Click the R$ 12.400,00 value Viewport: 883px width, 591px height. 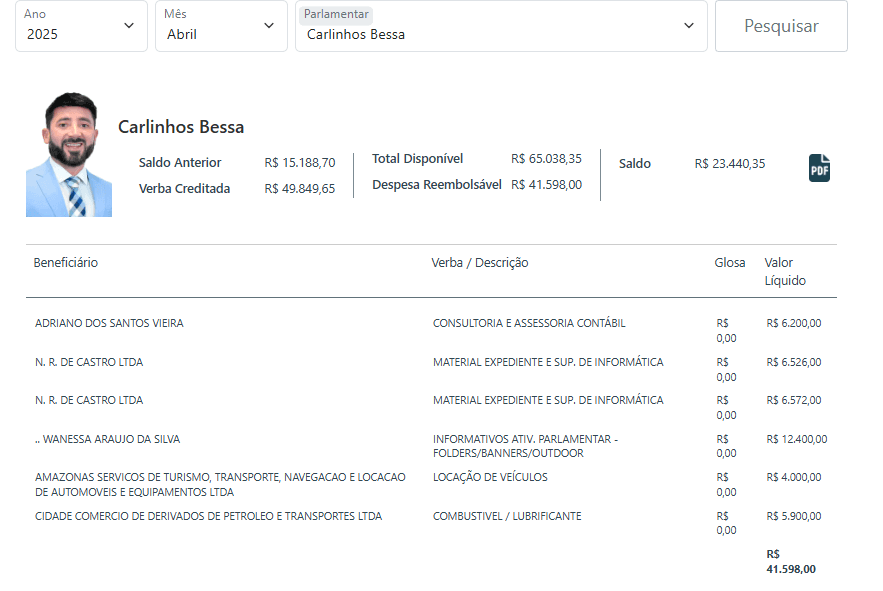point(797,439)
